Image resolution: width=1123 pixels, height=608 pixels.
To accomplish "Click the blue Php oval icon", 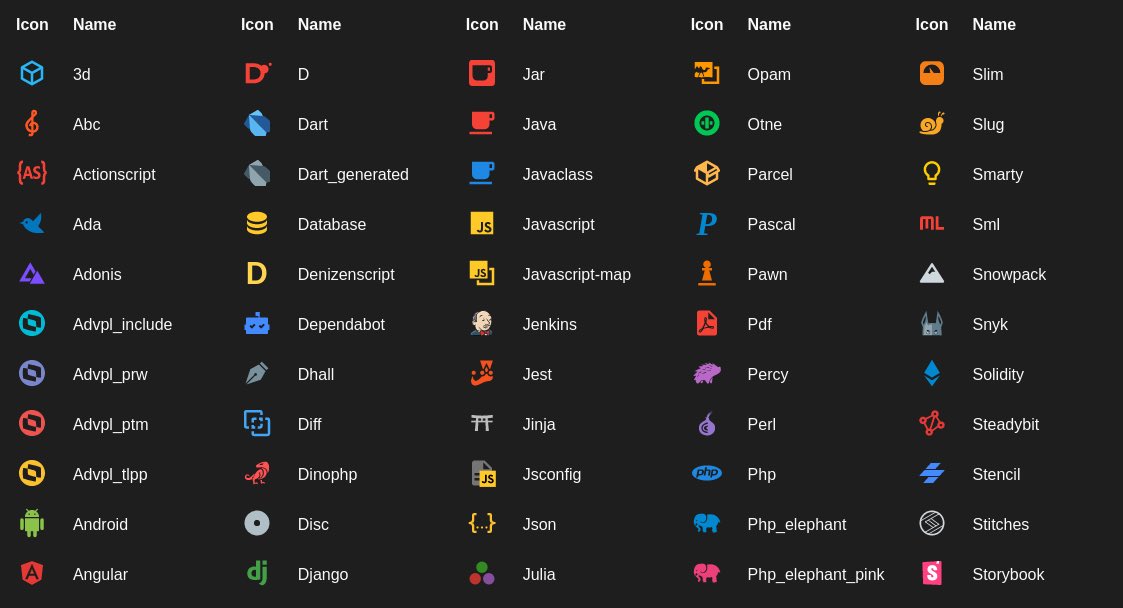I will coord(707,473).
